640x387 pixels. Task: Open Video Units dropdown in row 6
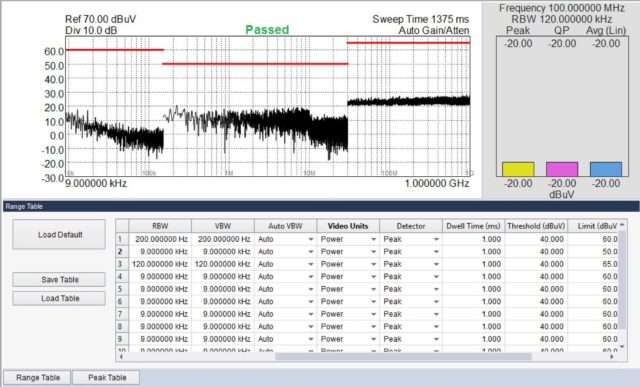pyautogui.click(x=373, y=302)
